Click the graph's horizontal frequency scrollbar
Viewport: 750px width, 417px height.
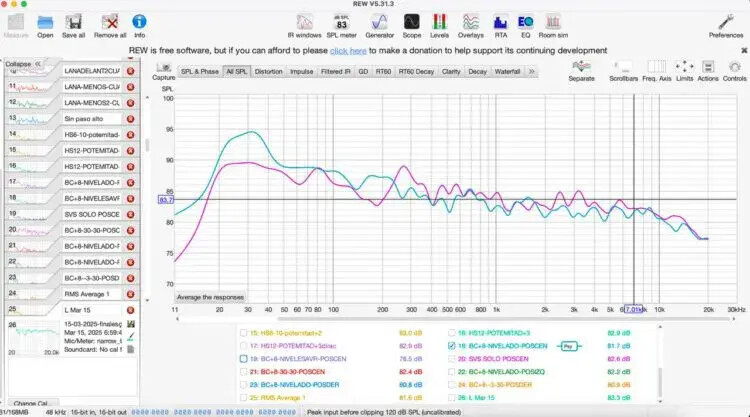[x=505, y=318]
